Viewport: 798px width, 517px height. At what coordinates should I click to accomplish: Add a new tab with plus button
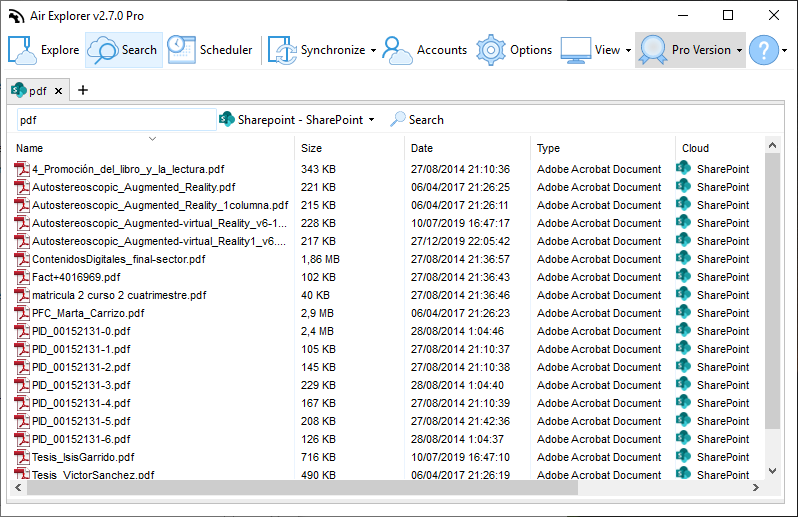tap(83, 91)
